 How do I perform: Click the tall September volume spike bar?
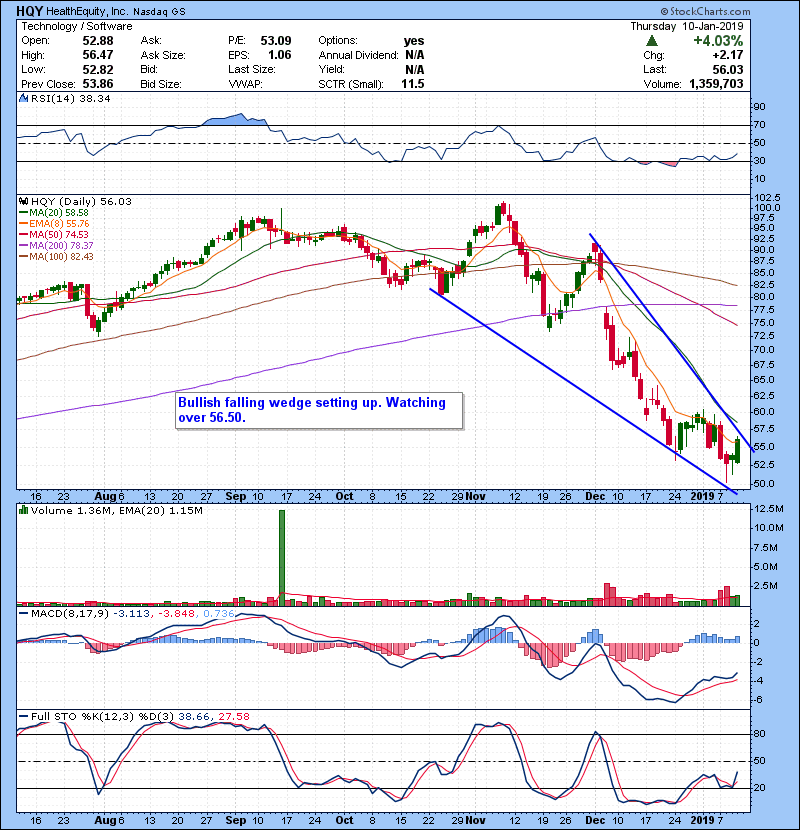[x=282, y=557]
